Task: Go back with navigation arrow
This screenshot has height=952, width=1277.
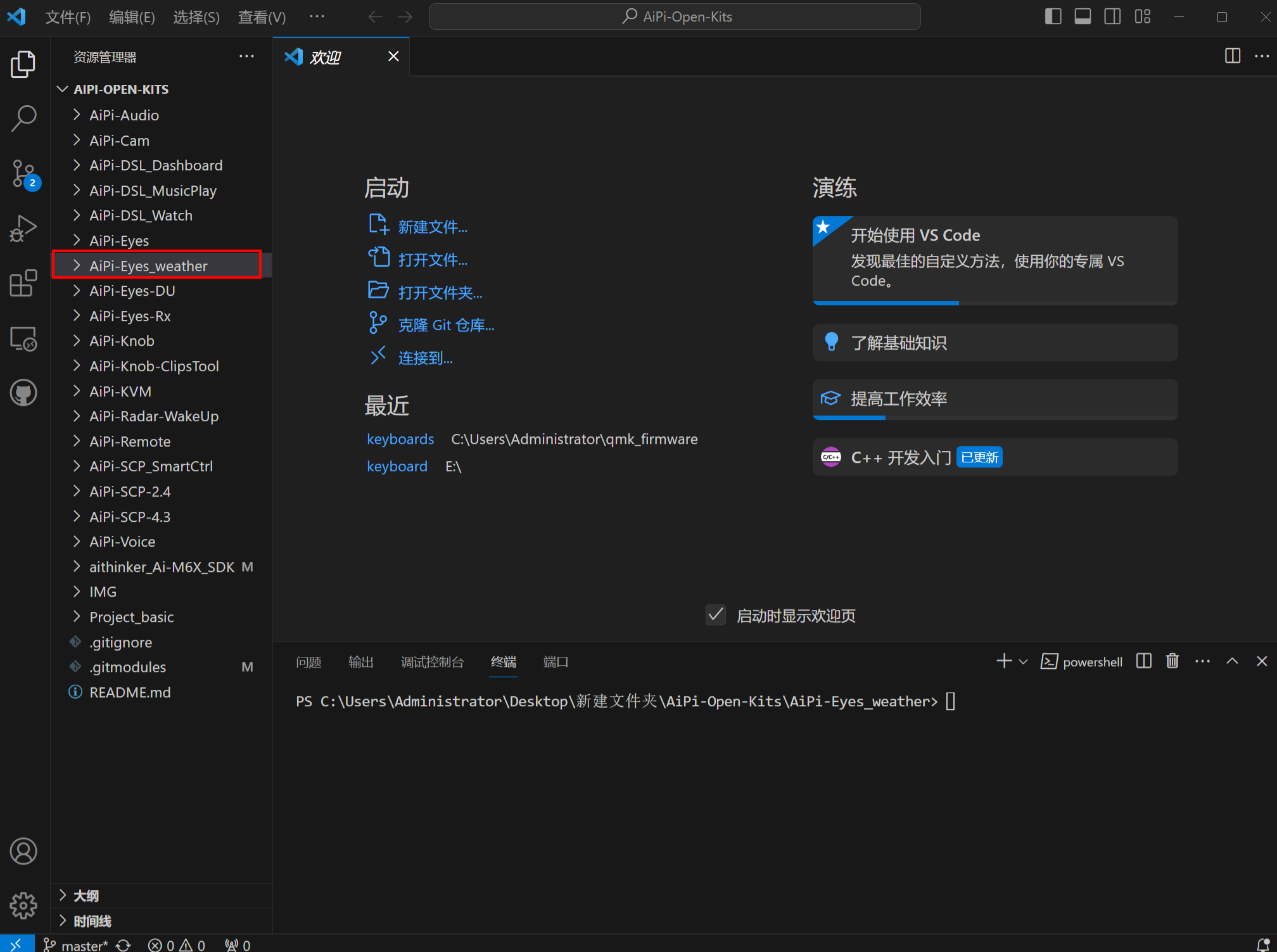Action: click(375, 16)
